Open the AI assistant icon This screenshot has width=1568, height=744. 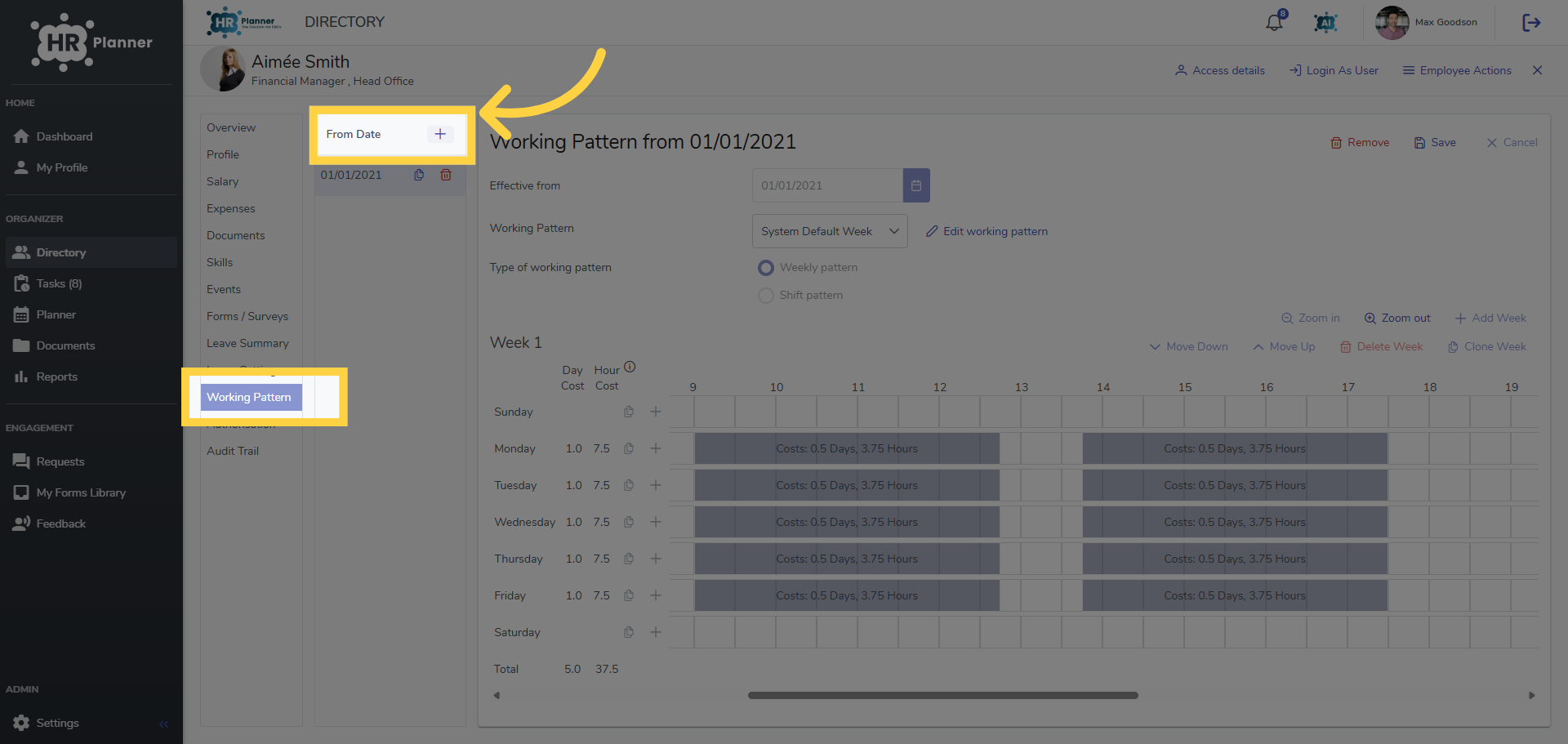point(1325,22)
